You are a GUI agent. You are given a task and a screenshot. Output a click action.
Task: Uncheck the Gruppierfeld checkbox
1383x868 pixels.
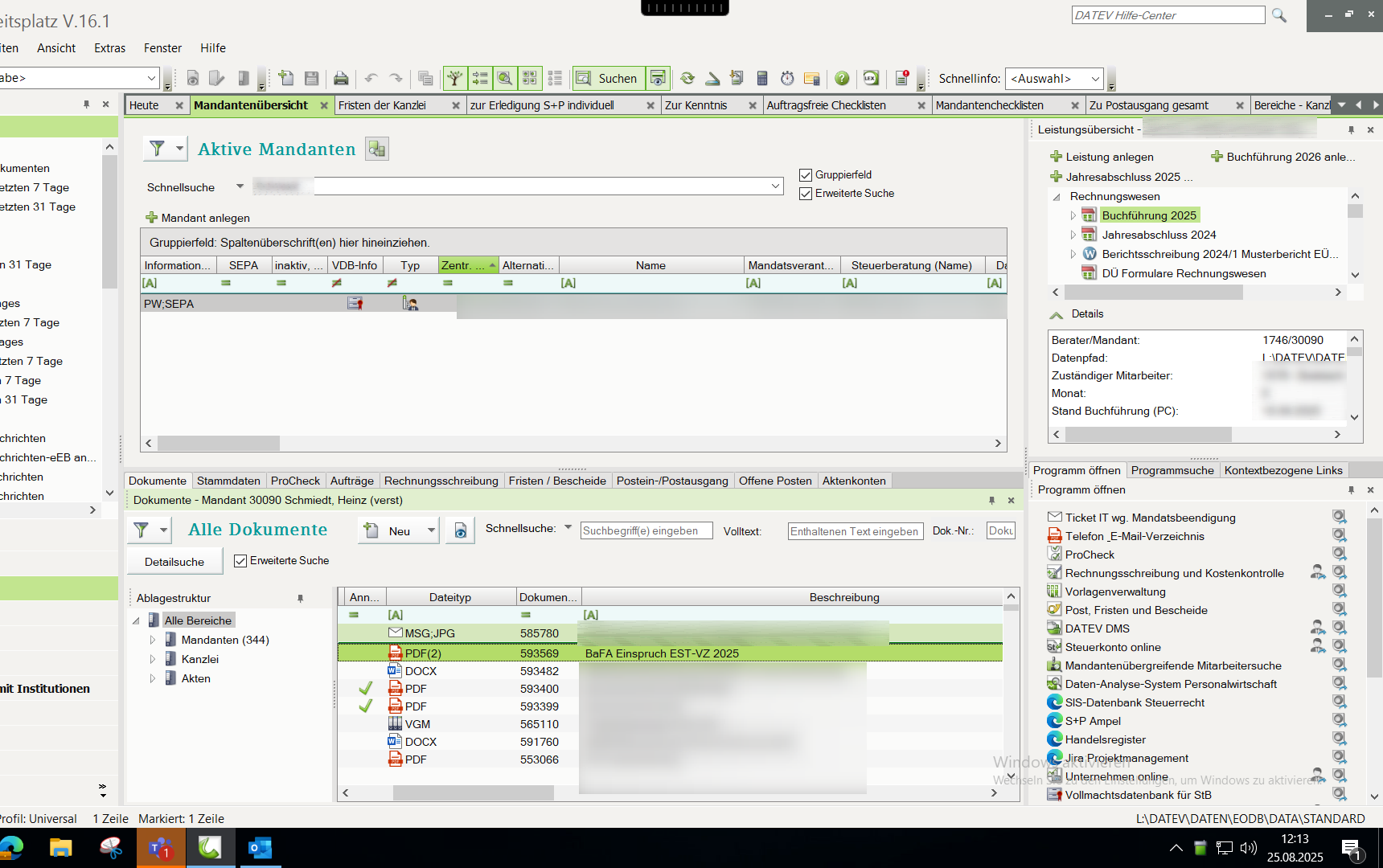pyautogui.click(x=806, y=175)
